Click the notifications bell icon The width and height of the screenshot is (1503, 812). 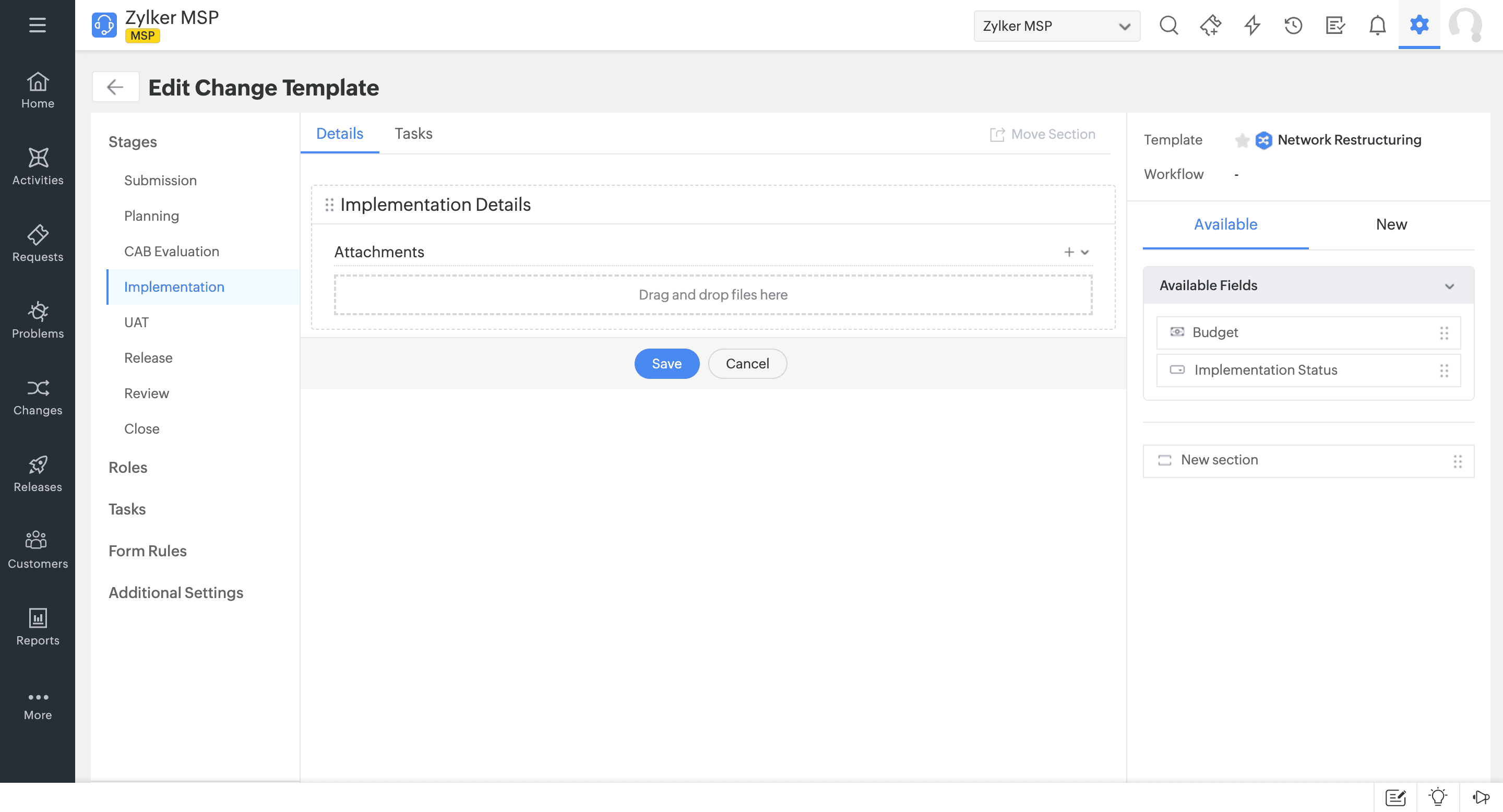(x=1377, y=25)
